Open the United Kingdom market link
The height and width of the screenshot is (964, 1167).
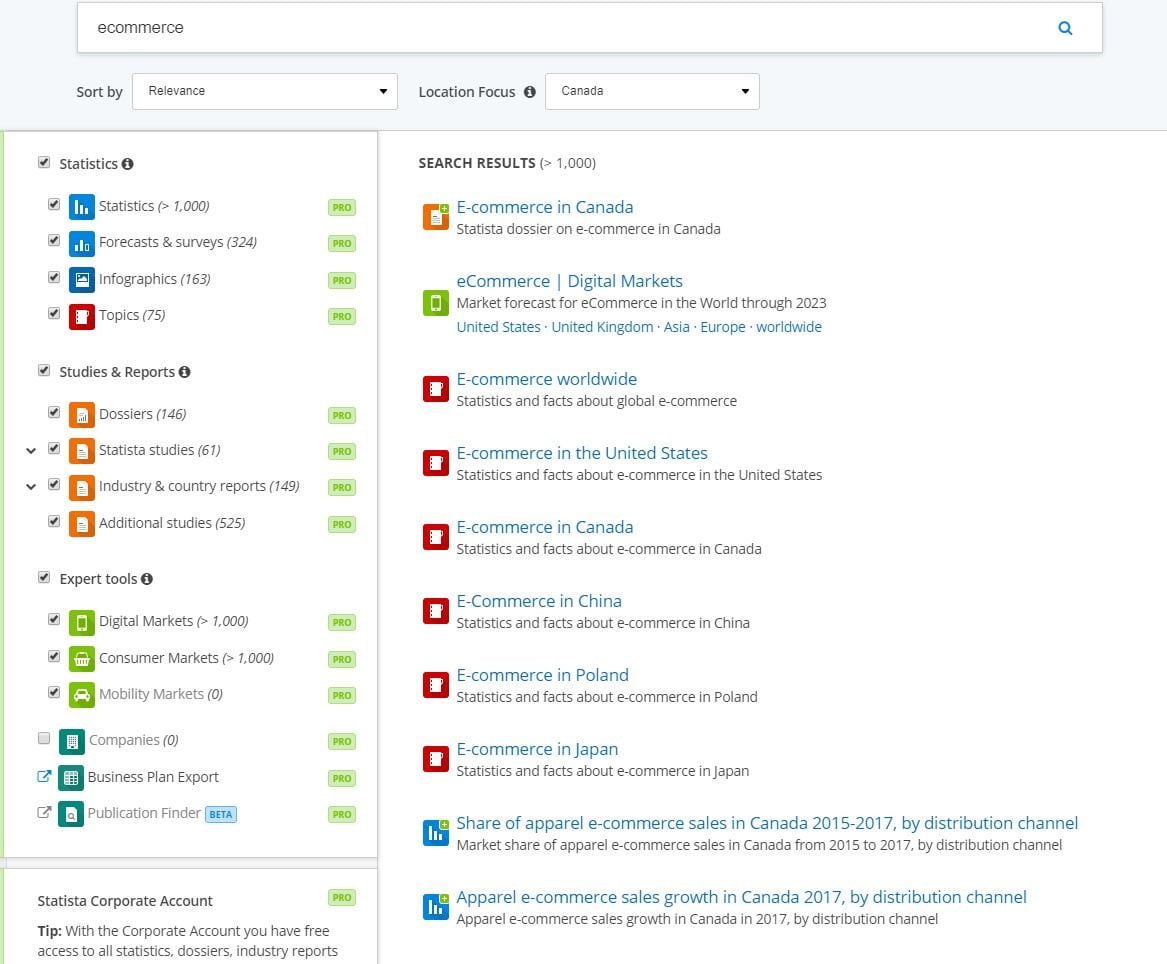[x=602, y=327]
